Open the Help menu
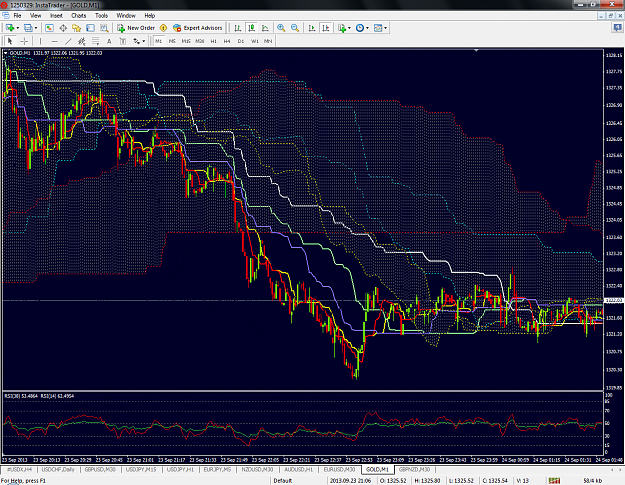This screenshot has height=485, width=625. tap(150, 16)
